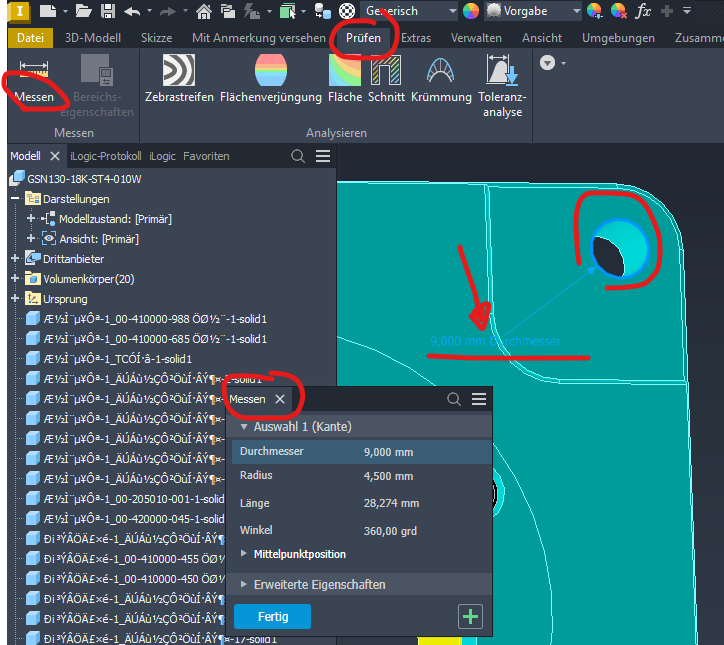Run the Krümmung curvature analysis
Screen dimensions: 724x645
441,79
